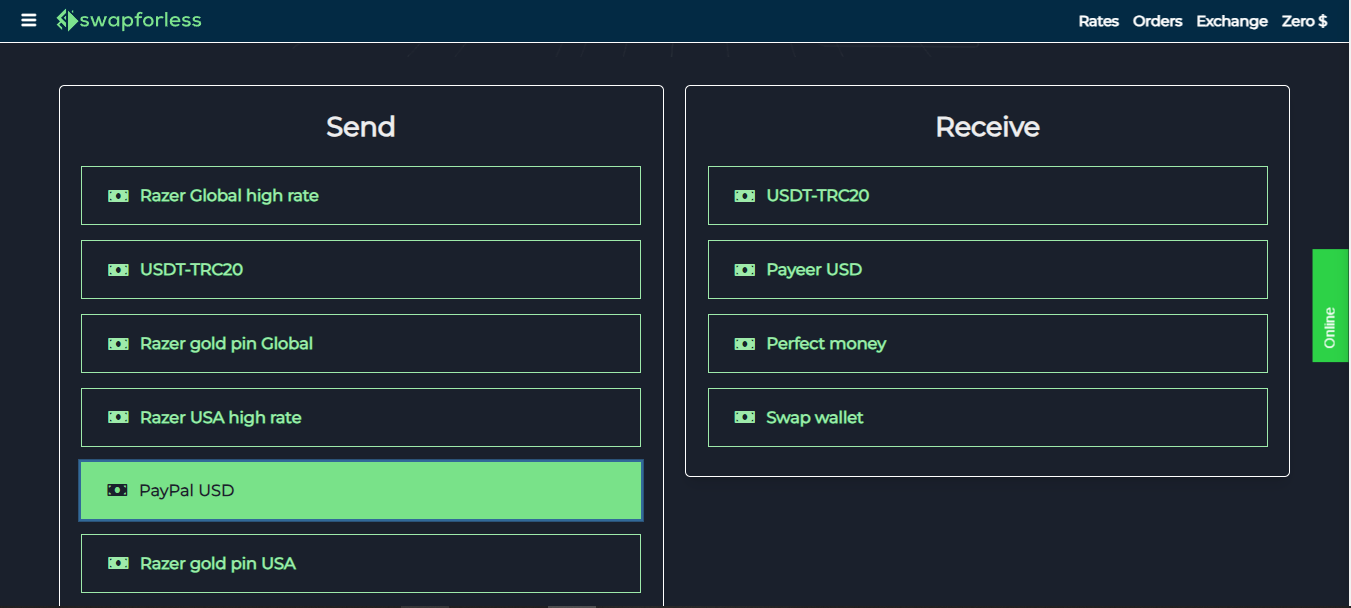The height and width of the screenshot is (608, 1351).
Task: Open the Rates menu item
Action: tap(1098, 21)
